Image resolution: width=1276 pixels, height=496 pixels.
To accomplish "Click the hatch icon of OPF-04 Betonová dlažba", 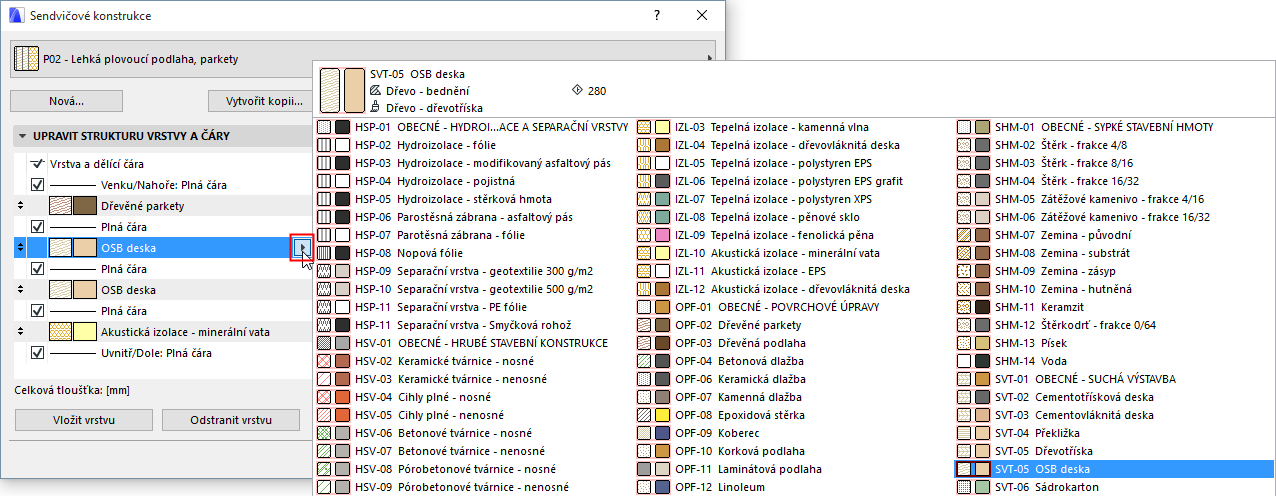I will pos(644,361).
